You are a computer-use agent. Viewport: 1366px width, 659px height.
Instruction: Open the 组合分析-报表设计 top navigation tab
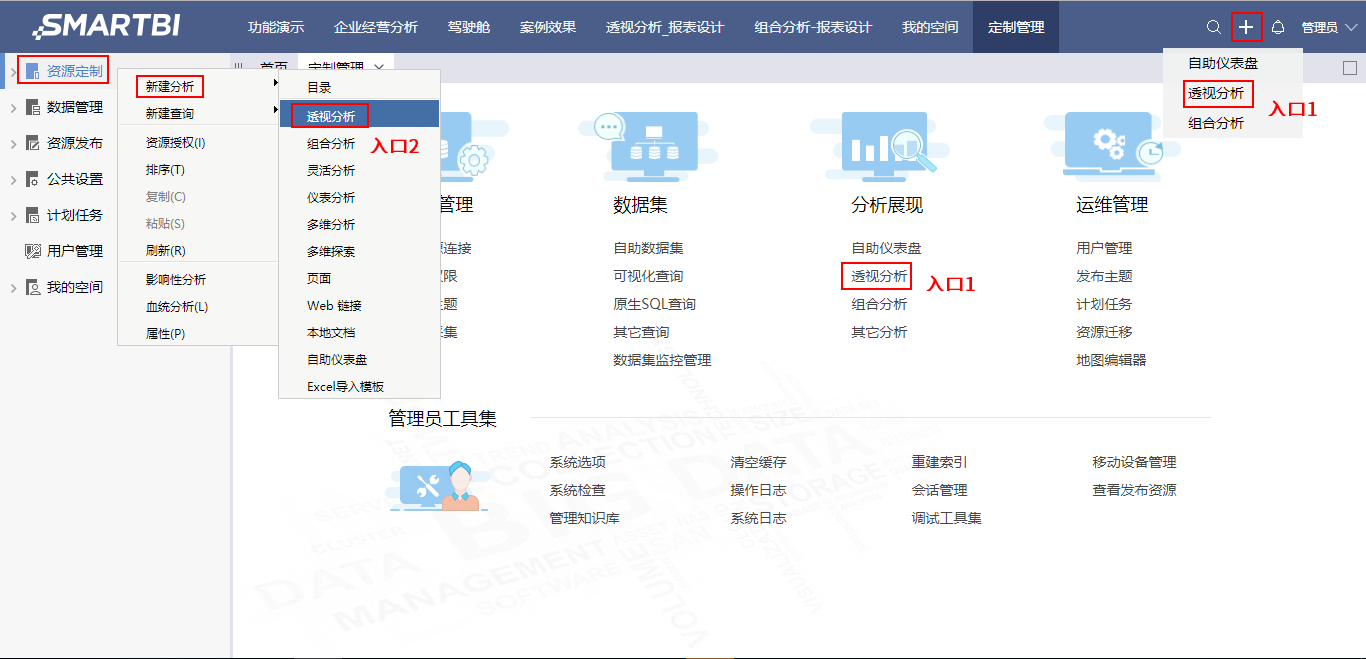[813, 27]
